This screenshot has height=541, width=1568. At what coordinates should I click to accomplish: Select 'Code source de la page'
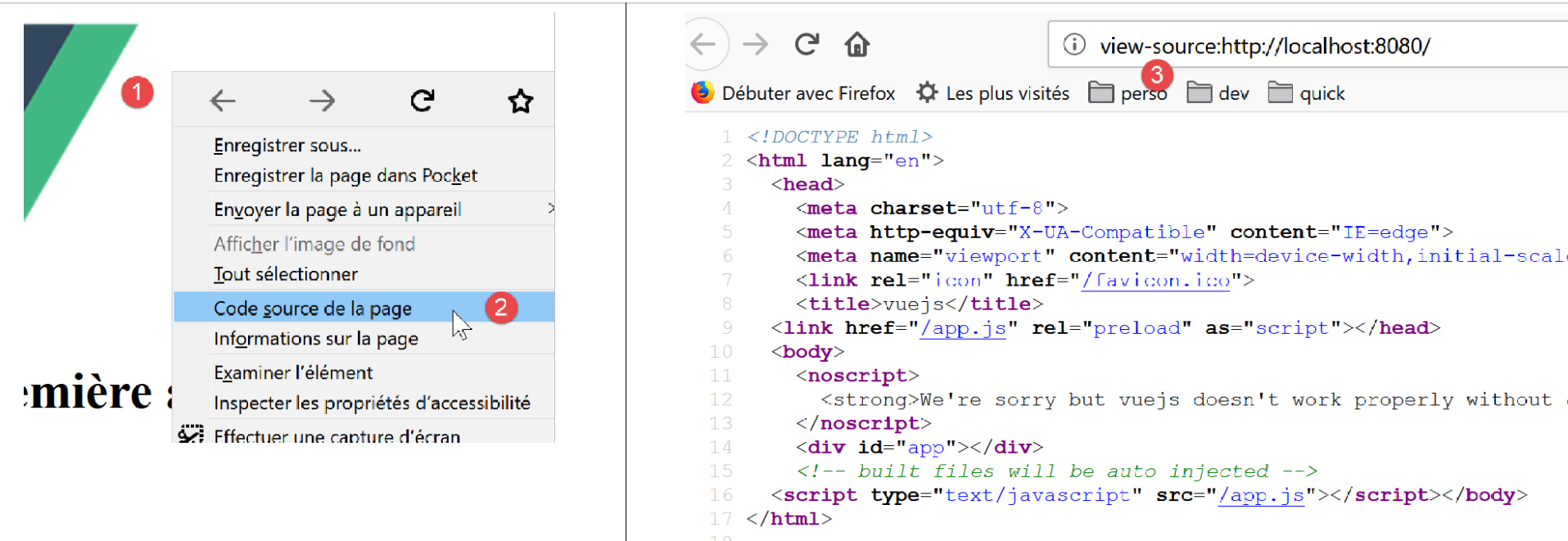pos(313,309)
